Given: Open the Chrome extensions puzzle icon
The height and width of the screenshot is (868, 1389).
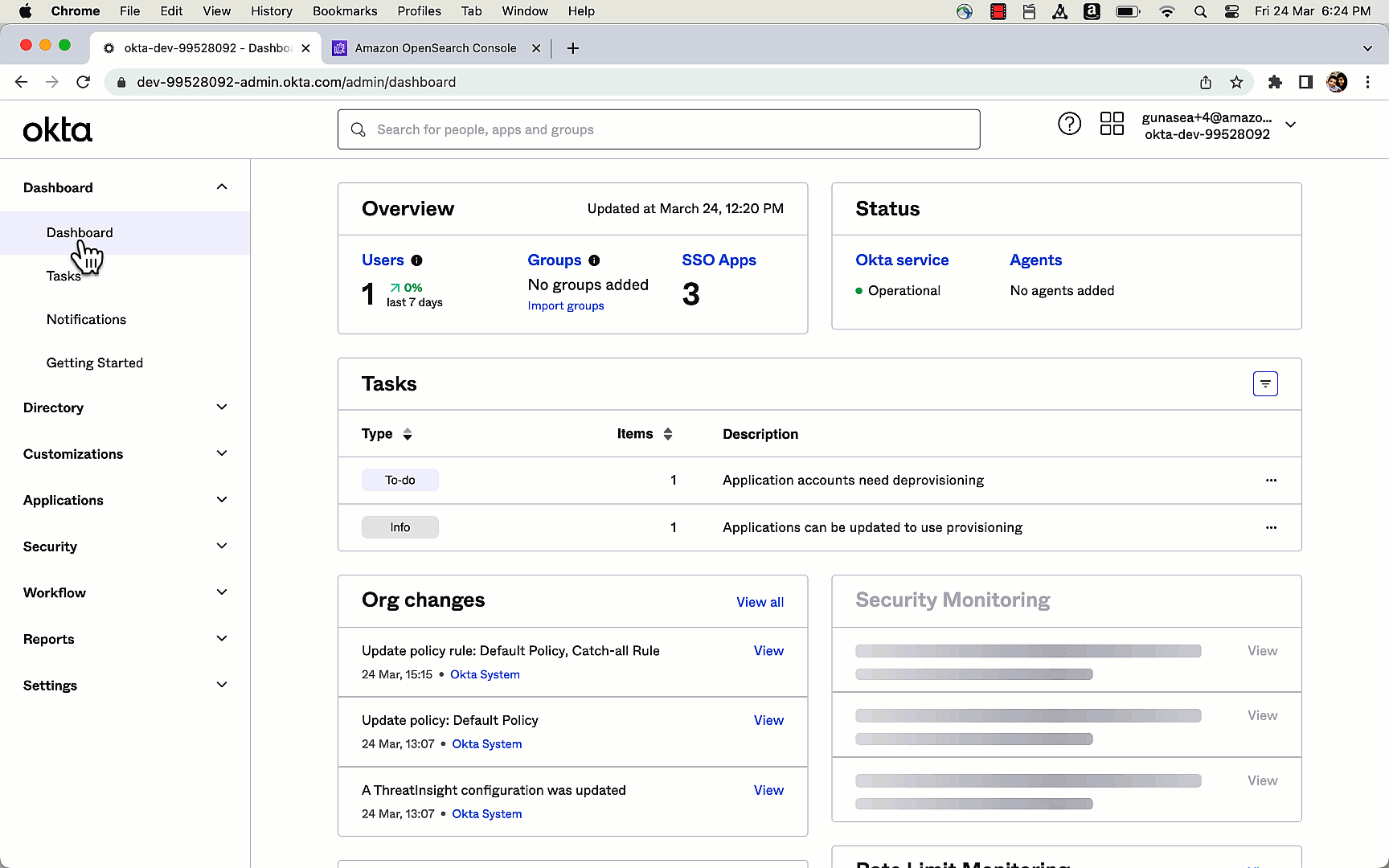Looking at the screenshot, I should pyautogui.click(x=1275, y=82).
